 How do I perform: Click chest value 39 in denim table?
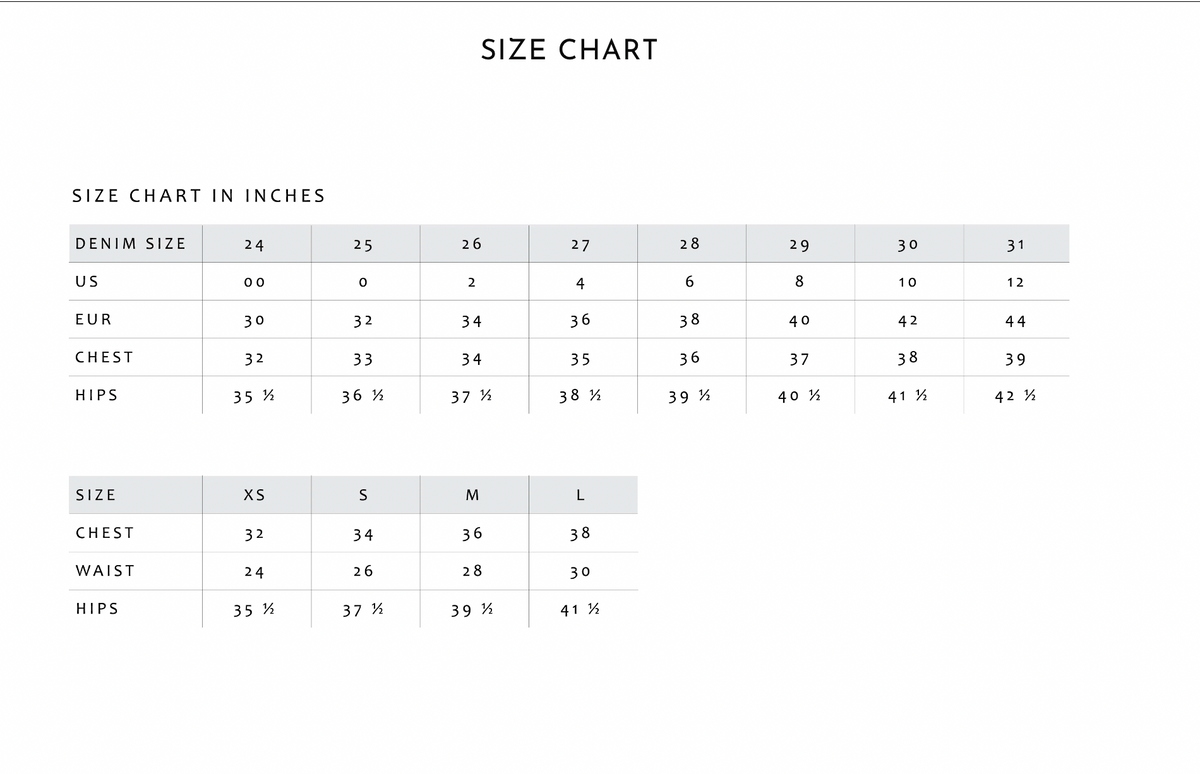(1015, 359)
